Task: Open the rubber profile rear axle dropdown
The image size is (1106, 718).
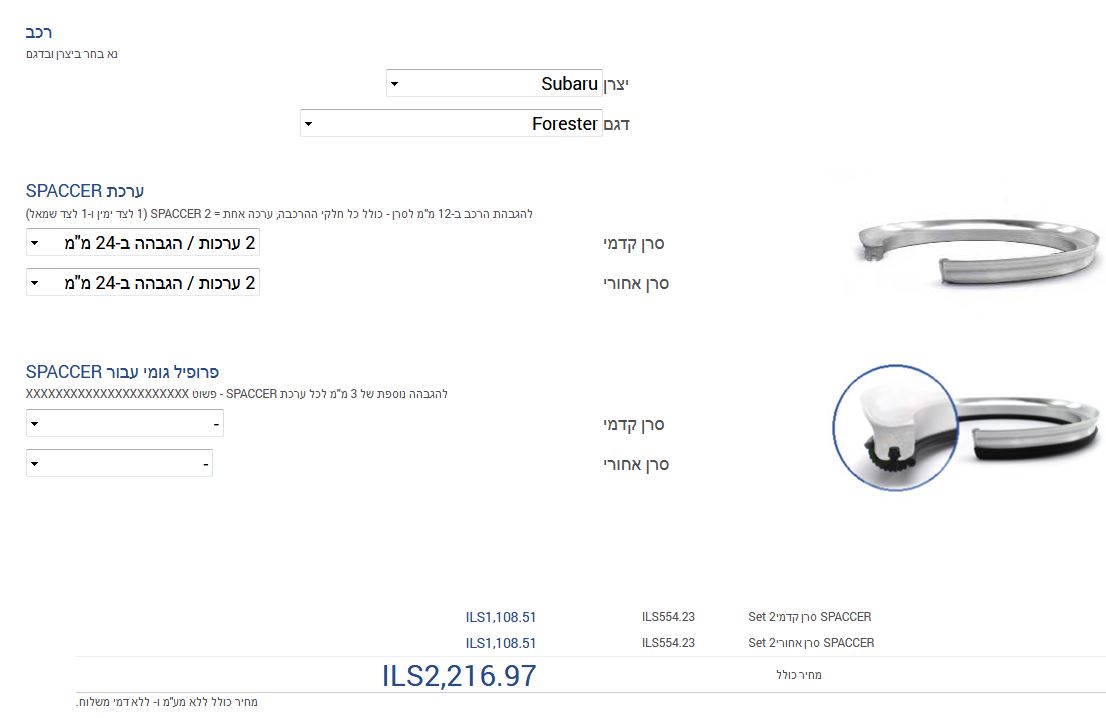Action: click(x=119, y=464)
